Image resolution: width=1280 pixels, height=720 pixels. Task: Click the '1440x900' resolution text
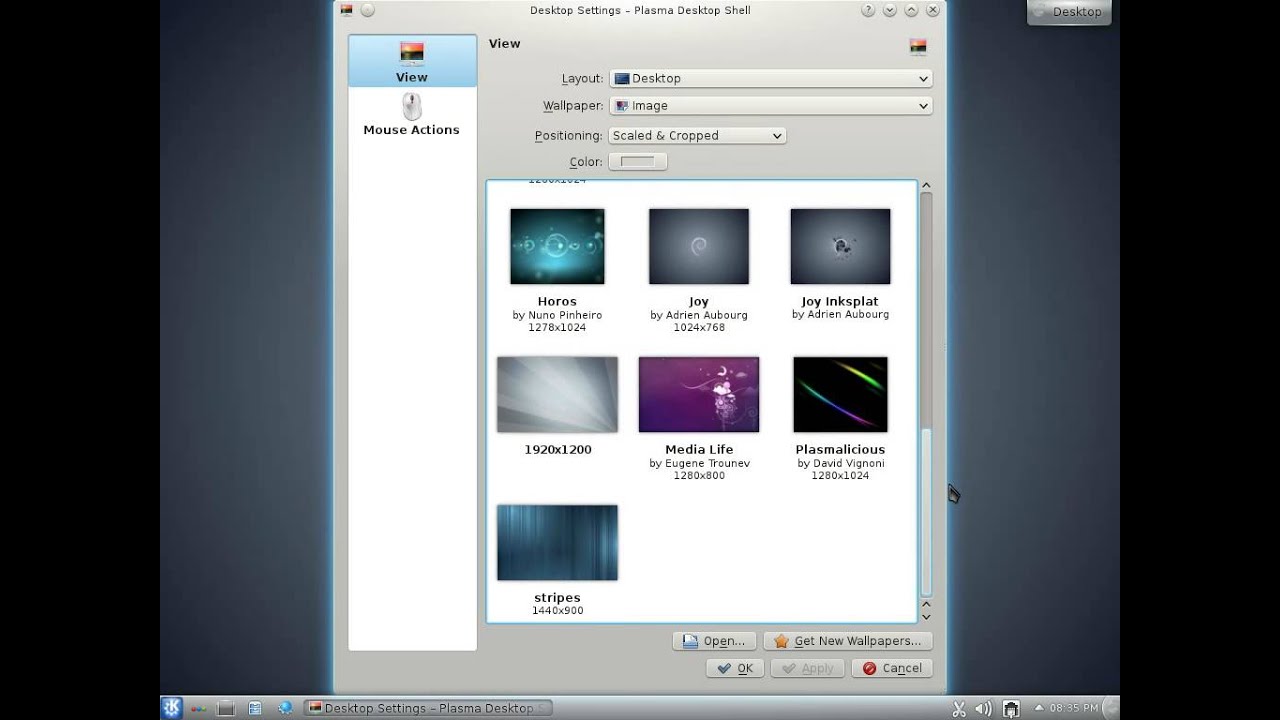pos(557,610)
